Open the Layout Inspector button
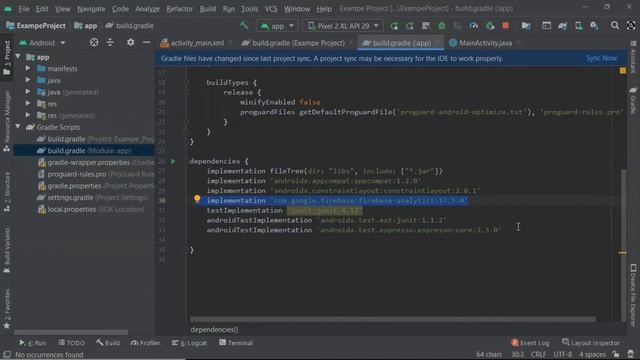This screenshot has width=640, height=360. pos(591,343)
